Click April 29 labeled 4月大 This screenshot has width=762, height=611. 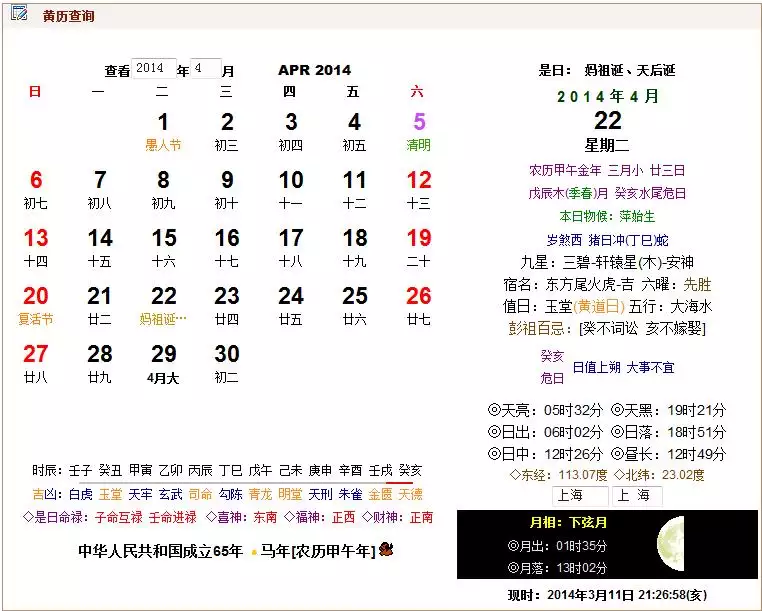point(163,361)
